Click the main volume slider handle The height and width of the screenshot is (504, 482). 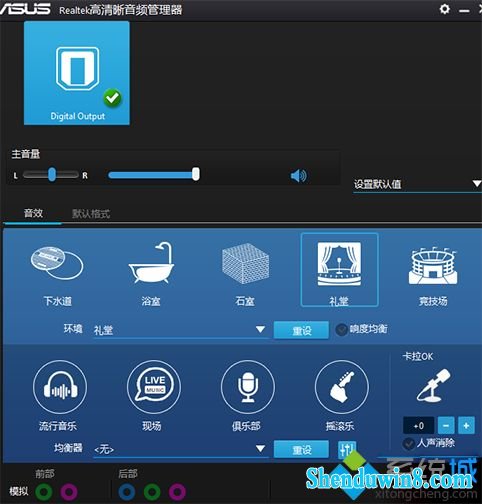[196, 174]
